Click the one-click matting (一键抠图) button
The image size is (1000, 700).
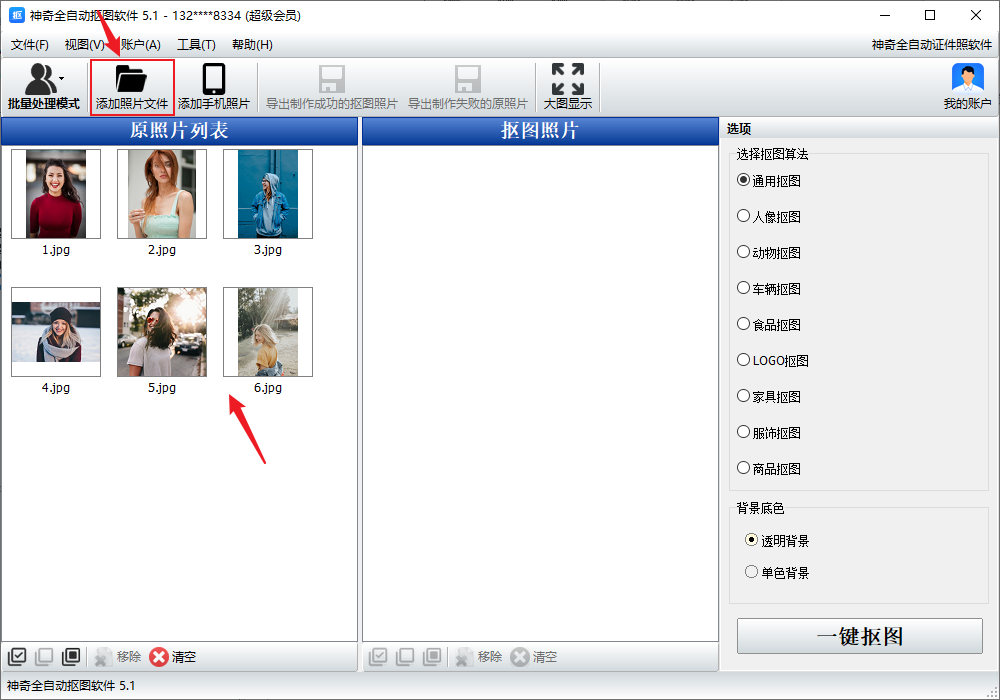(859, 637)
